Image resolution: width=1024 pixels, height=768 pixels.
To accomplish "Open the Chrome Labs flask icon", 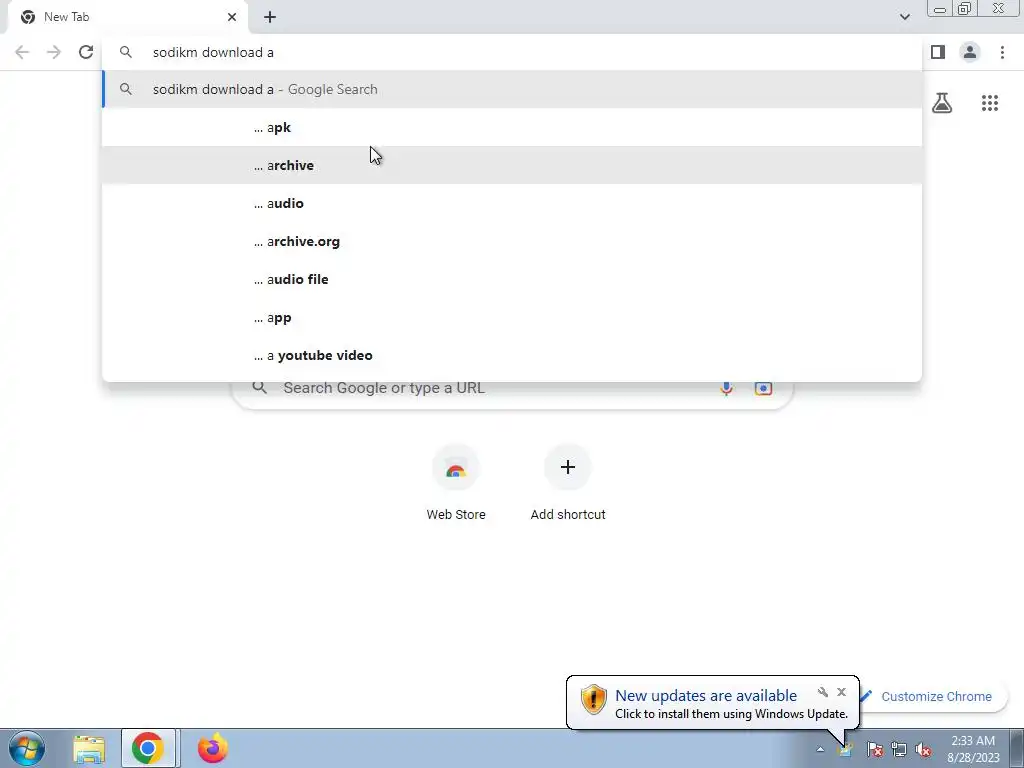I will click(942, 103).
